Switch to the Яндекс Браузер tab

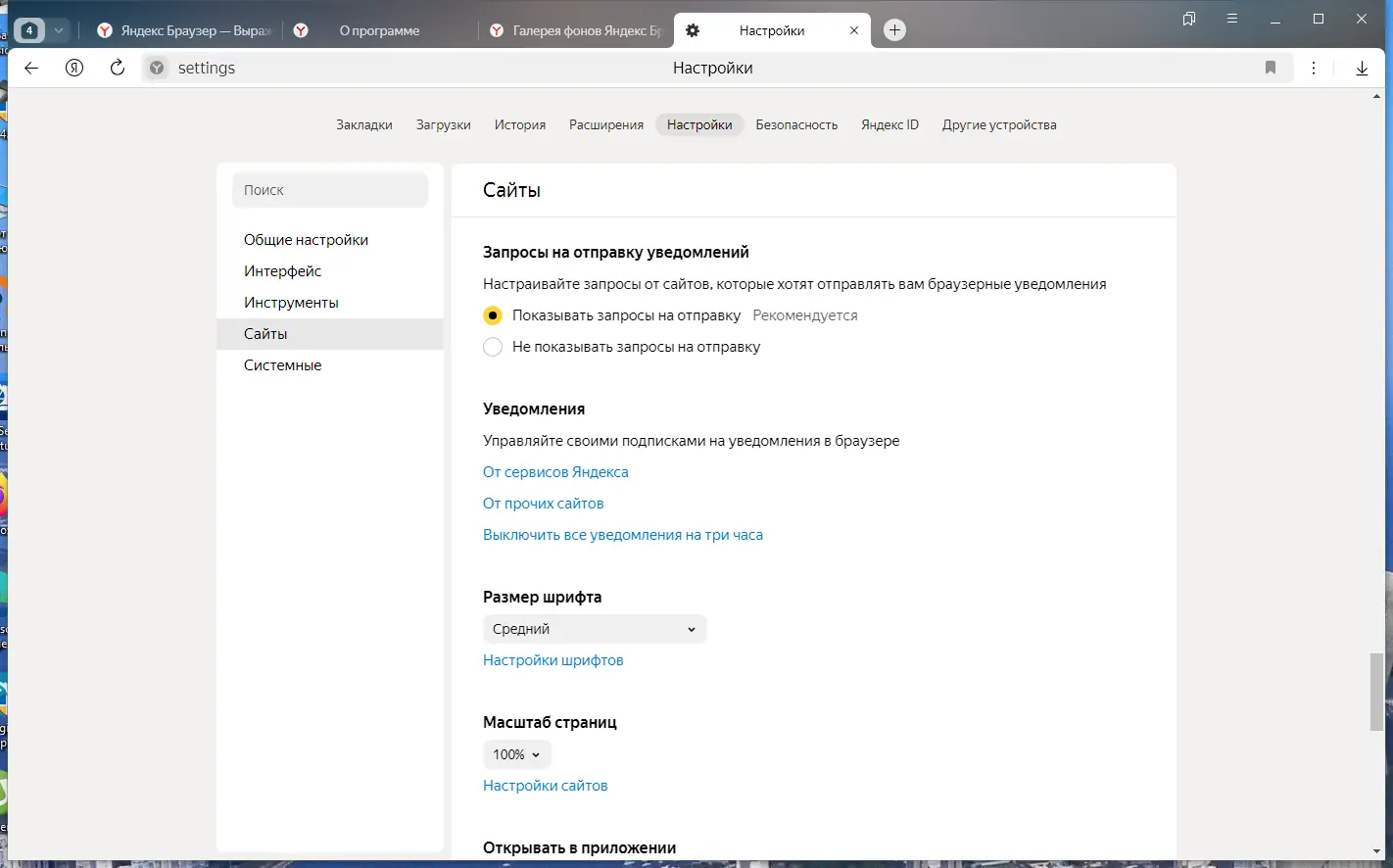(183, 30)
